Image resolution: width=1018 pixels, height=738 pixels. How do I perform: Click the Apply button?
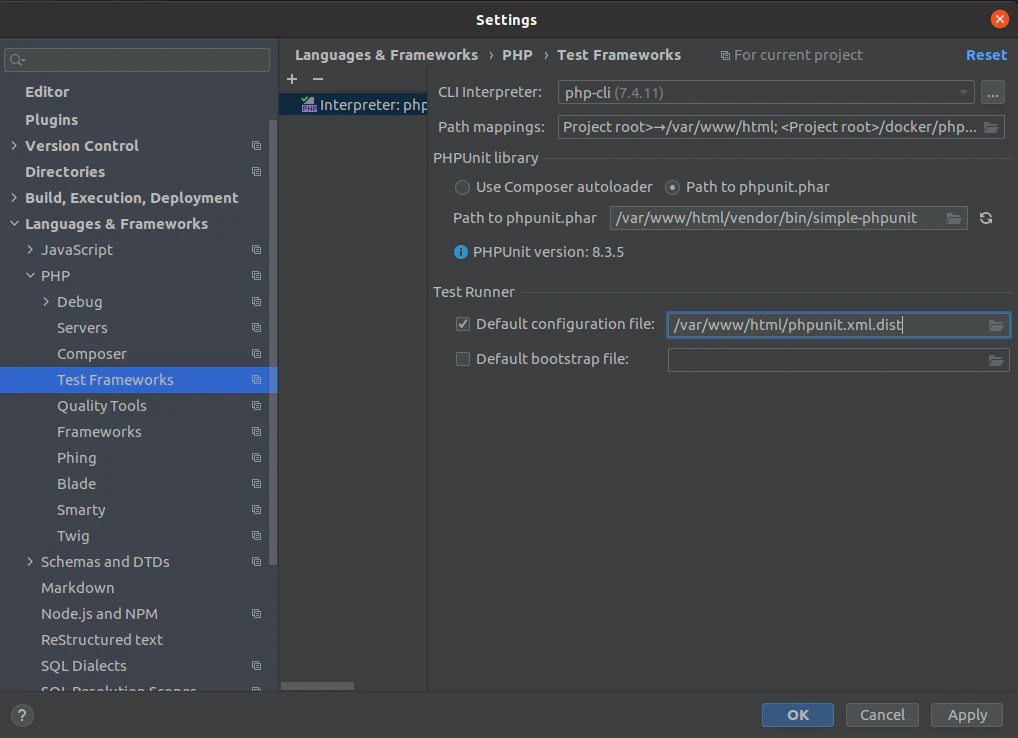pyautogui.click(x=967, y=715)
